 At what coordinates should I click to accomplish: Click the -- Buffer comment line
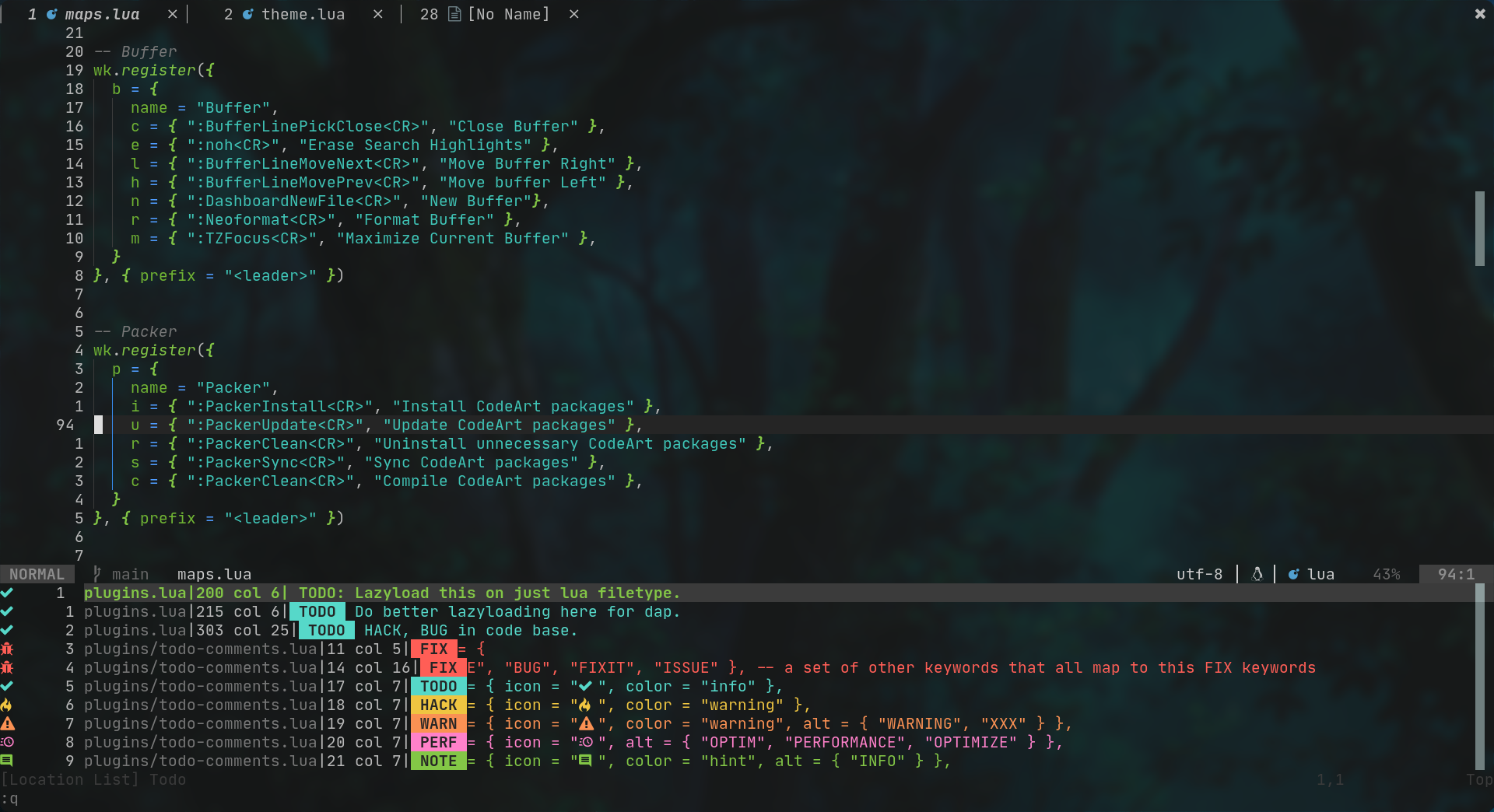135,51
